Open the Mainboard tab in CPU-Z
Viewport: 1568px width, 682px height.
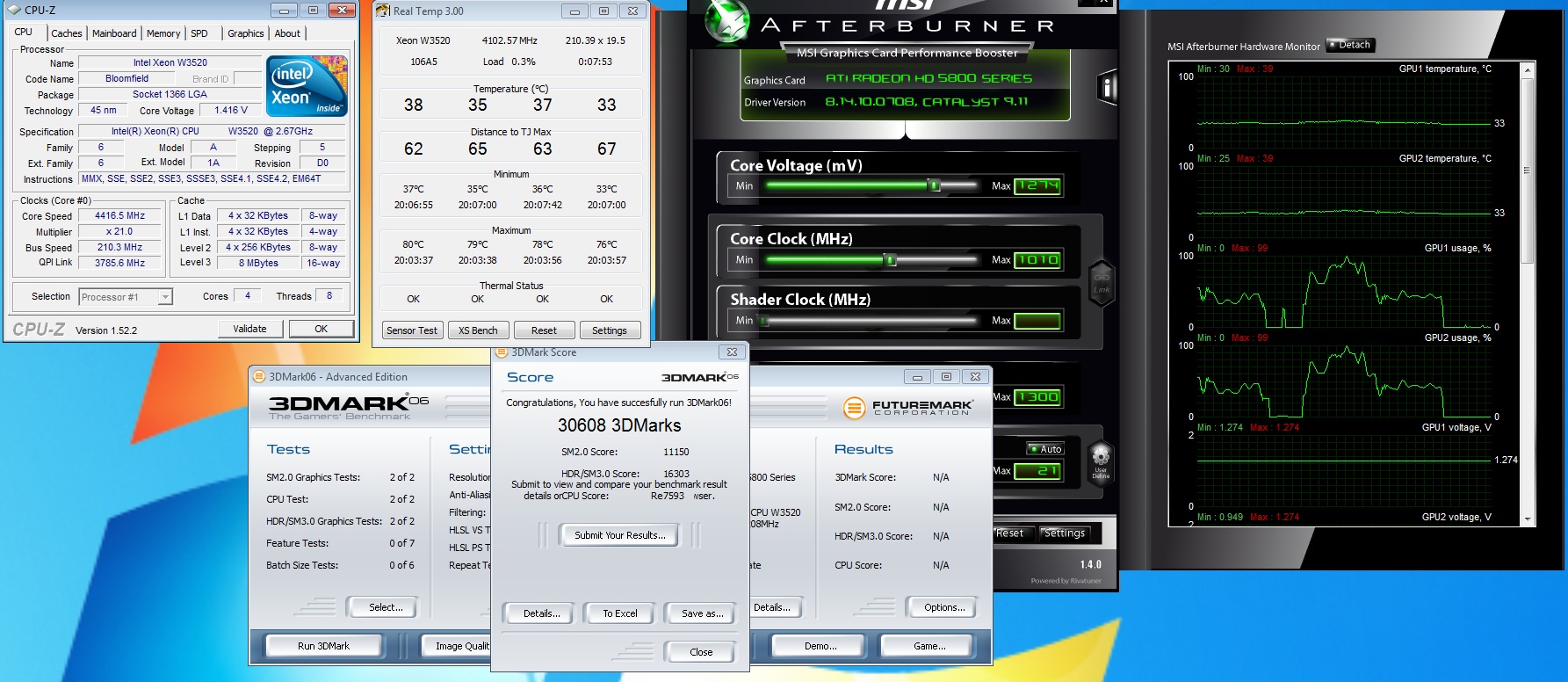click(114, 33)
